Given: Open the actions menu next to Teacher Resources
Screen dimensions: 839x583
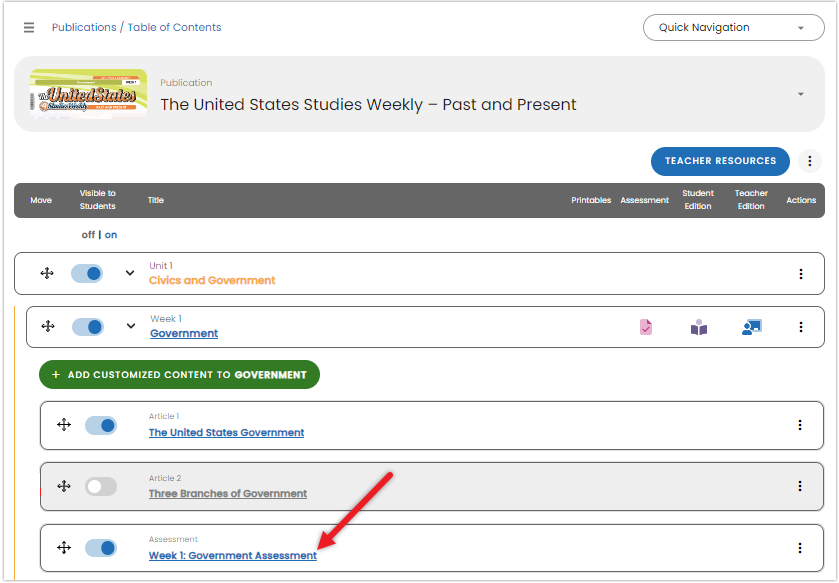Looking at the screenshot, I should coord(809,161).
